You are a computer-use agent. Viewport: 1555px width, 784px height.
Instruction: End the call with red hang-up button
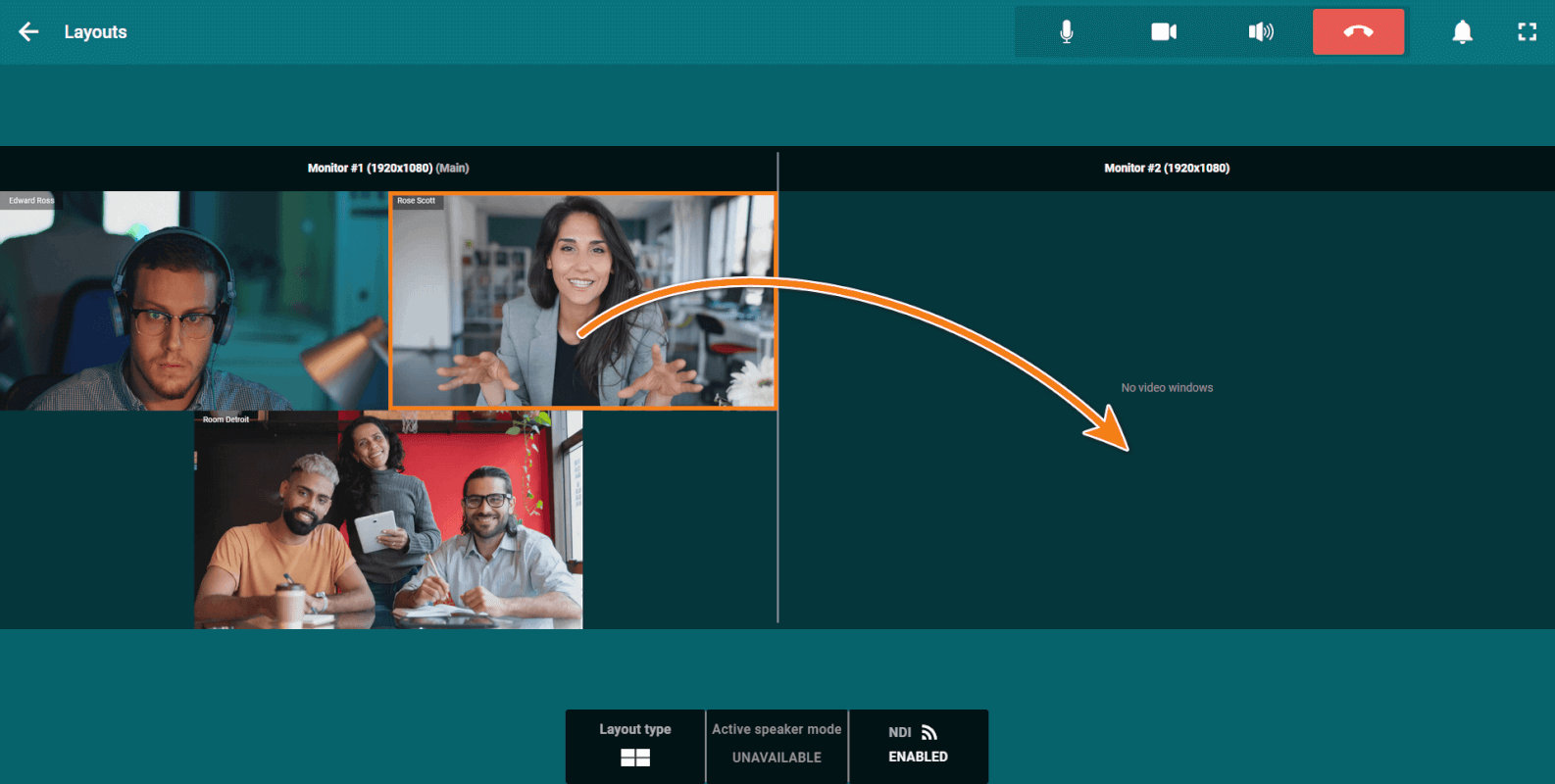[x=1358, y=31]
